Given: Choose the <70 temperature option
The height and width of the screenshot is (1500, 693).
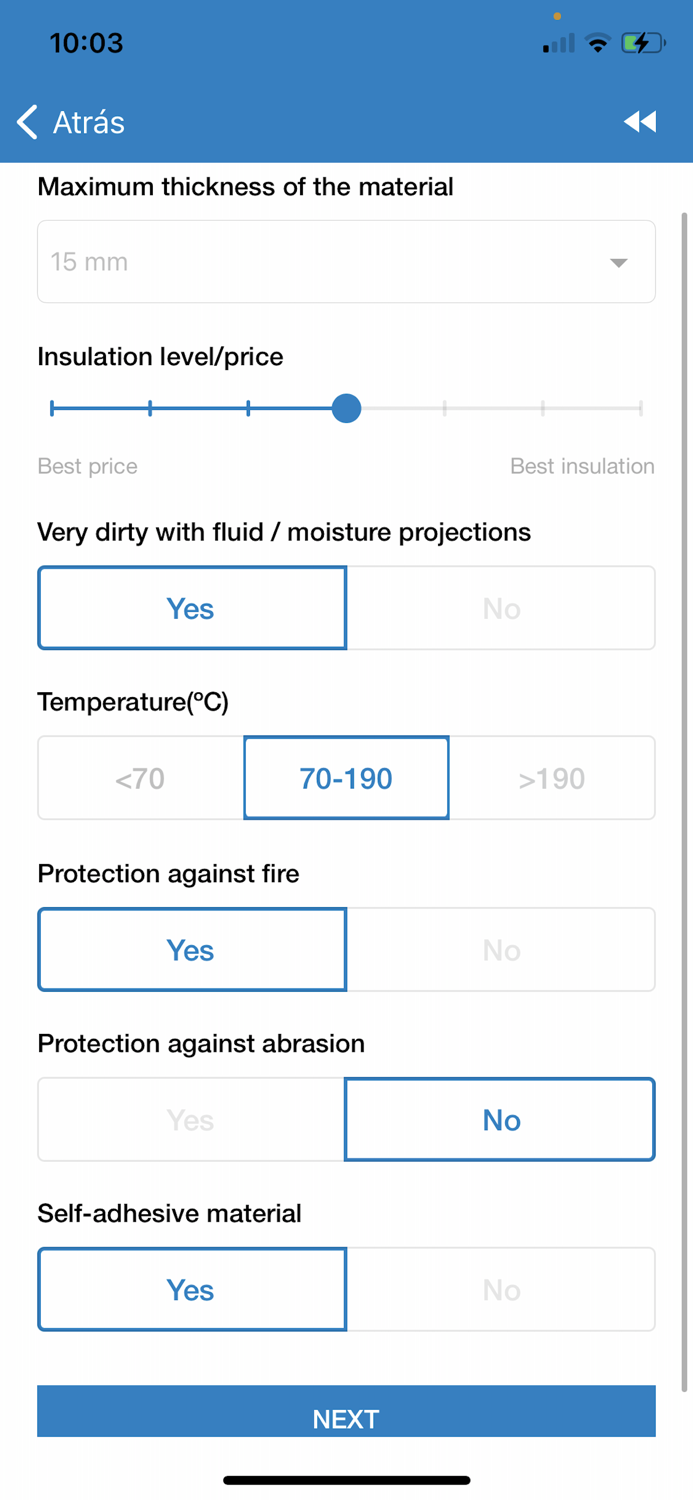Looking at the screenshot, I should (x=140, y=779).
